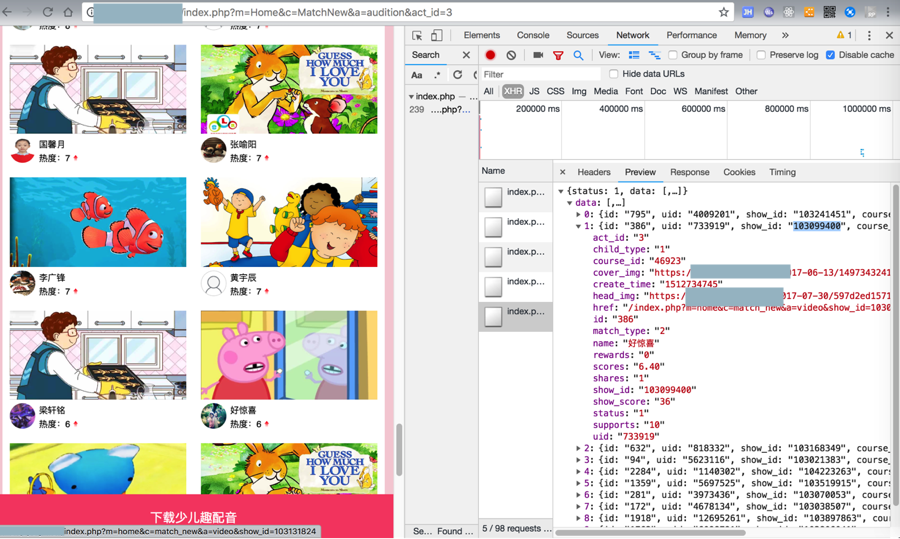Filter requests by Img type
The width and height of the screenshot is (900, 539).
[579, 91]
